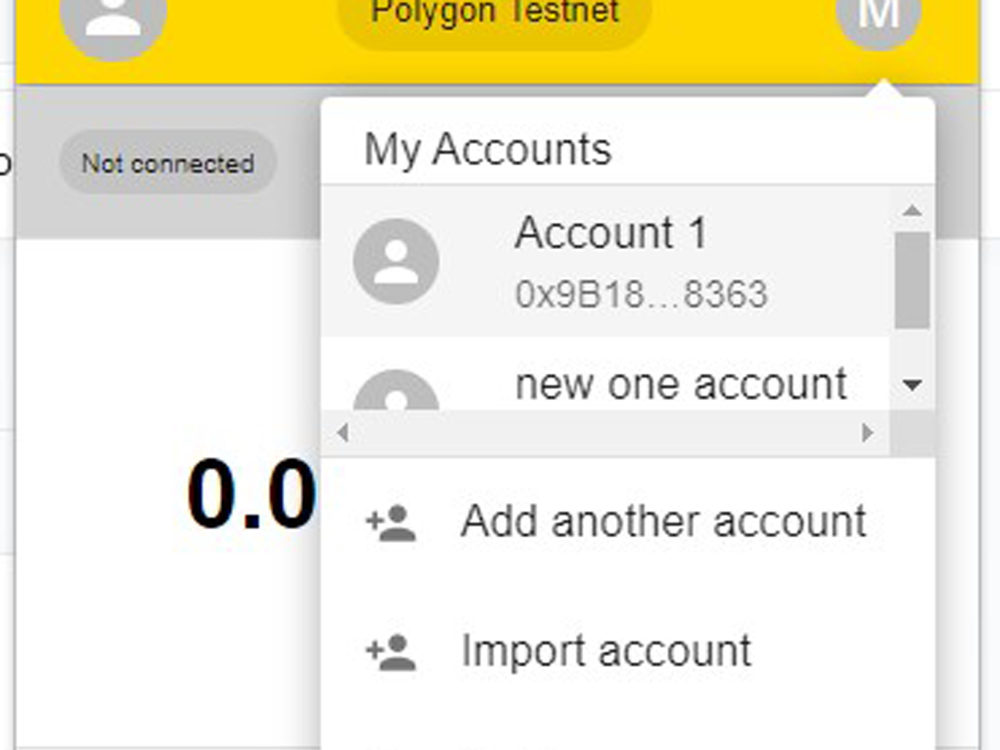Click the 0.0 balance amount
This screenshot has width=1000, height=750.
tap(252, 494)
